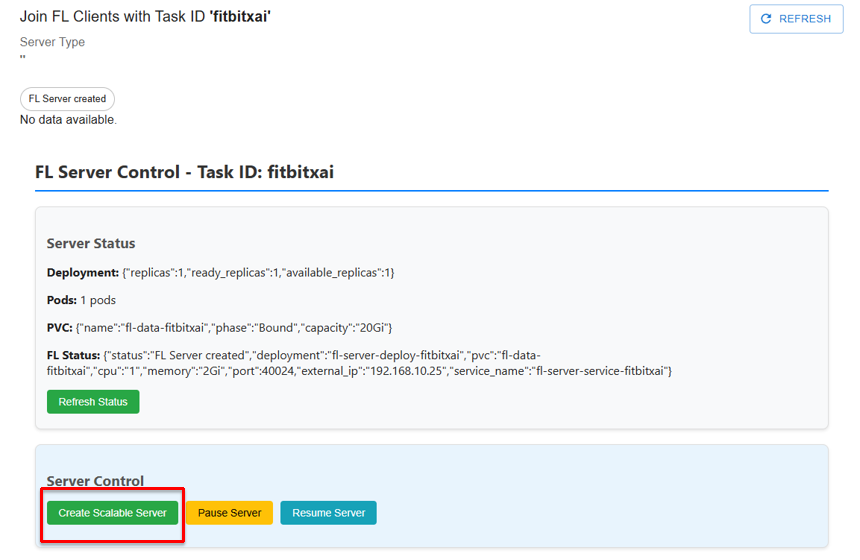Click the 'Server Type' label
The height and width of the screenshot is (560, 860).
pos(52,42)
